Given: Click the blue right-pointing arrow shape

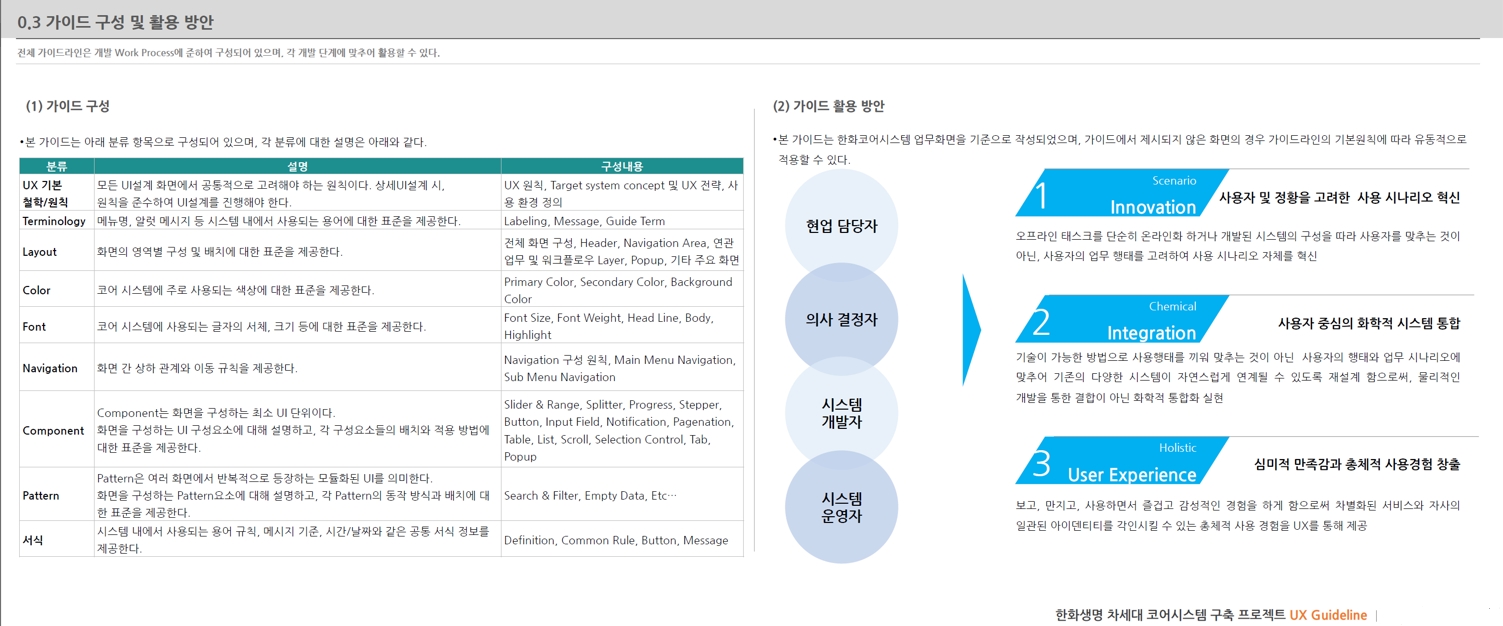Looking at the screenshot, I should click(x=971, y=329).
